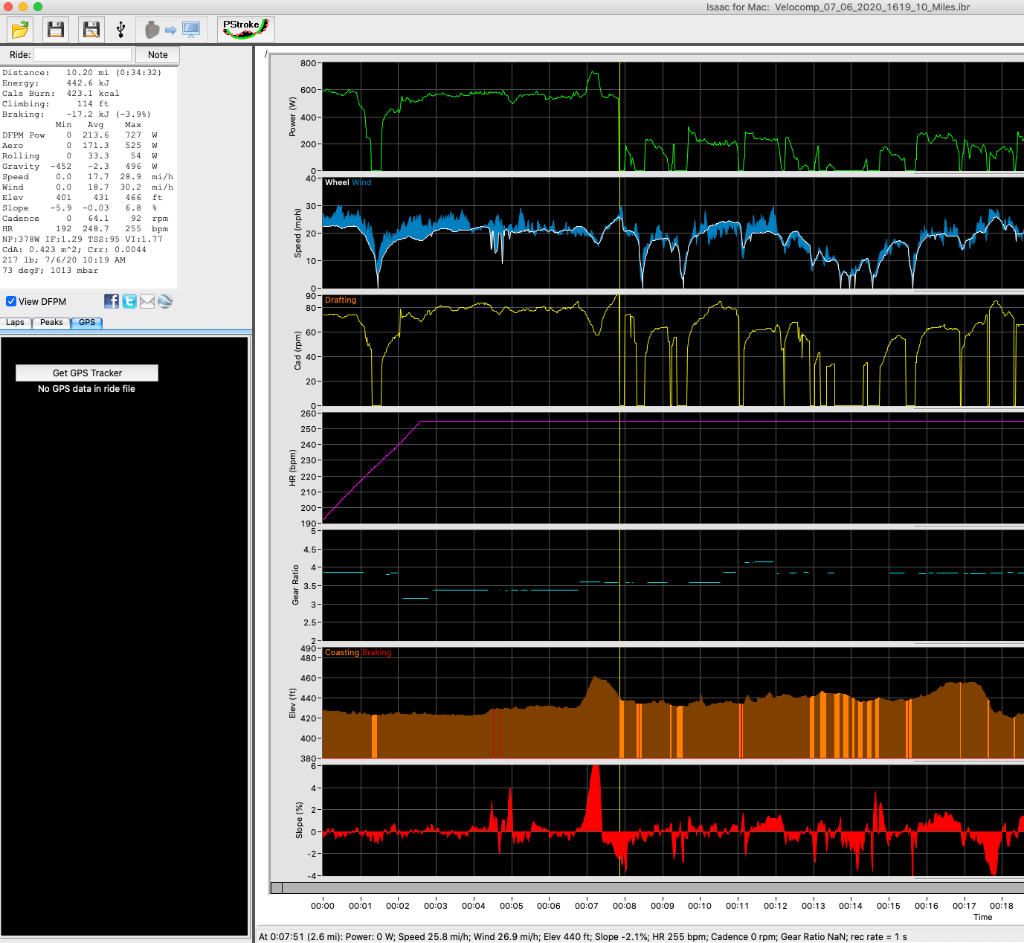Click the chart's horizontal scrollbar thumb

(x=278, y=887)
